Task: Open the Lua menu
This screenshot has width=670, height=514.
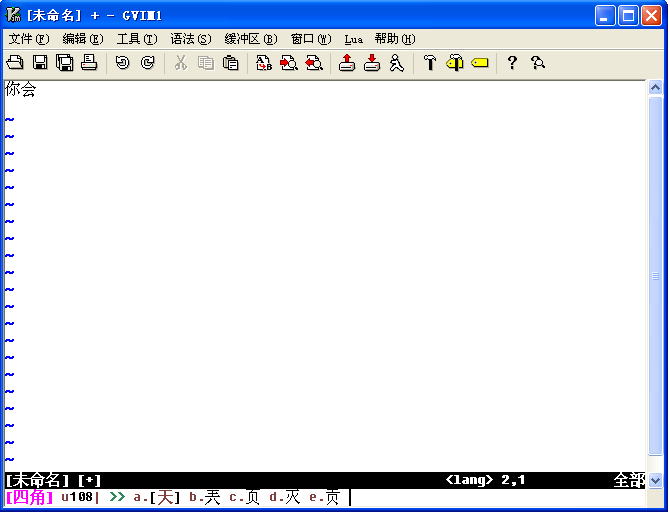Action: coord(354,39)
